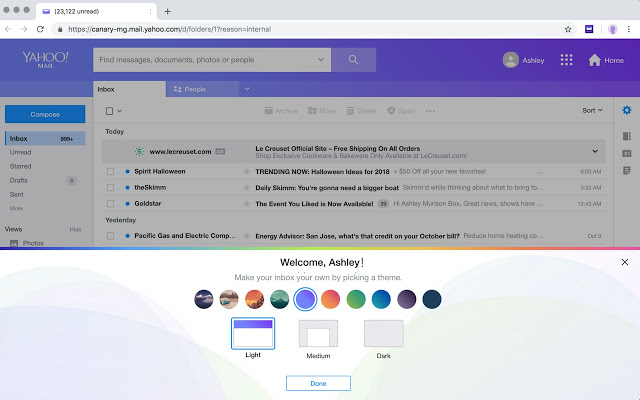Click the Compose button

(x=45, y=114)
